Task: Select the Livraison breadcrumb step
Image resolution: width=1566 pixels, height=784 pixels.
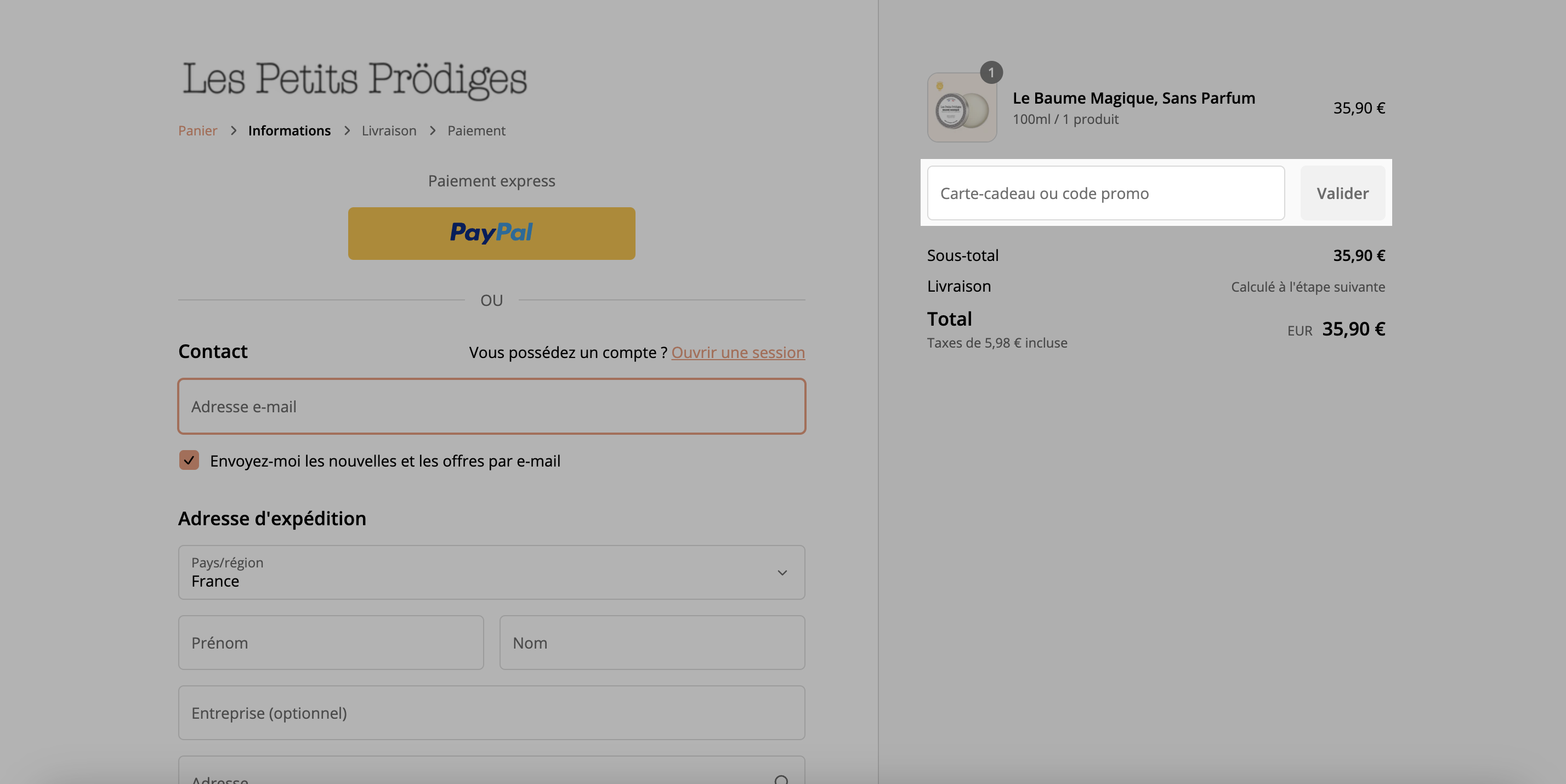Action: coord(389,130)
